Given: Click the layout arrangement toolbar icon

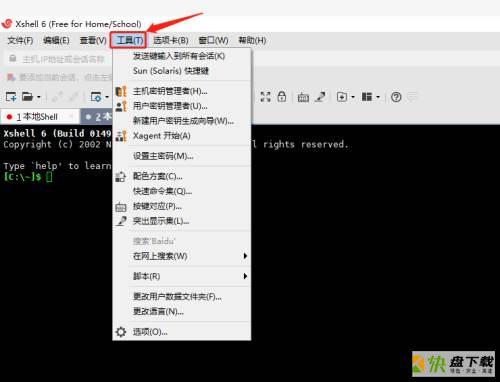Looking at the screenshot, I should coord(367,97).
